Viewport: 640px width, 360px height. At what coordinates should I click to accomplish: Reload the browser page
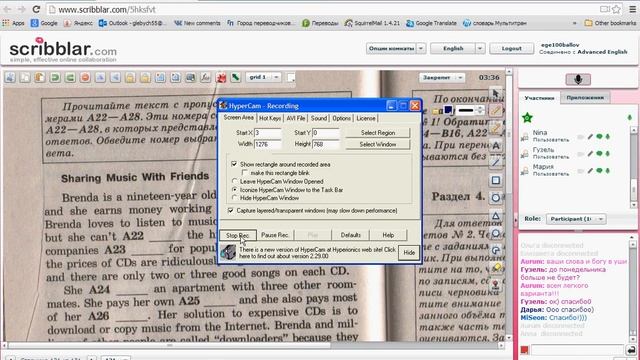click(36, 9)
